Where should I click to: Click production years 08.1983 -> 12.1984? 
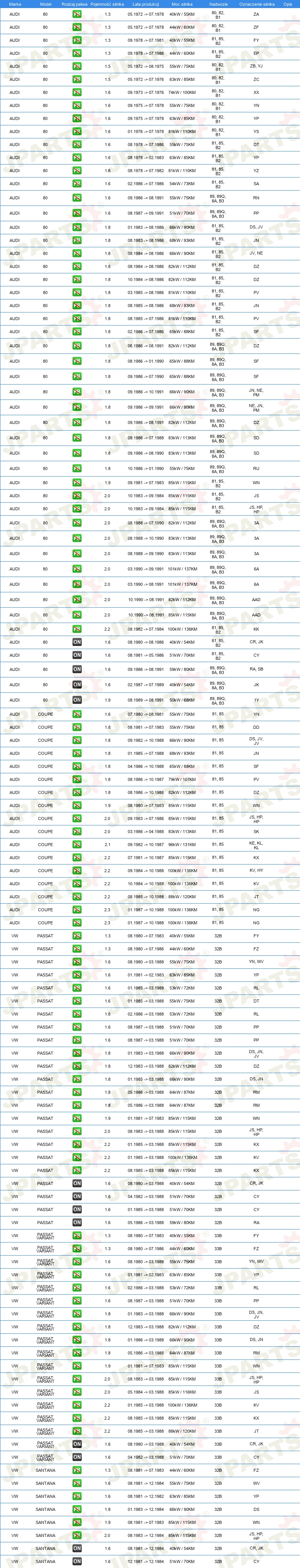pos(145,1536)
